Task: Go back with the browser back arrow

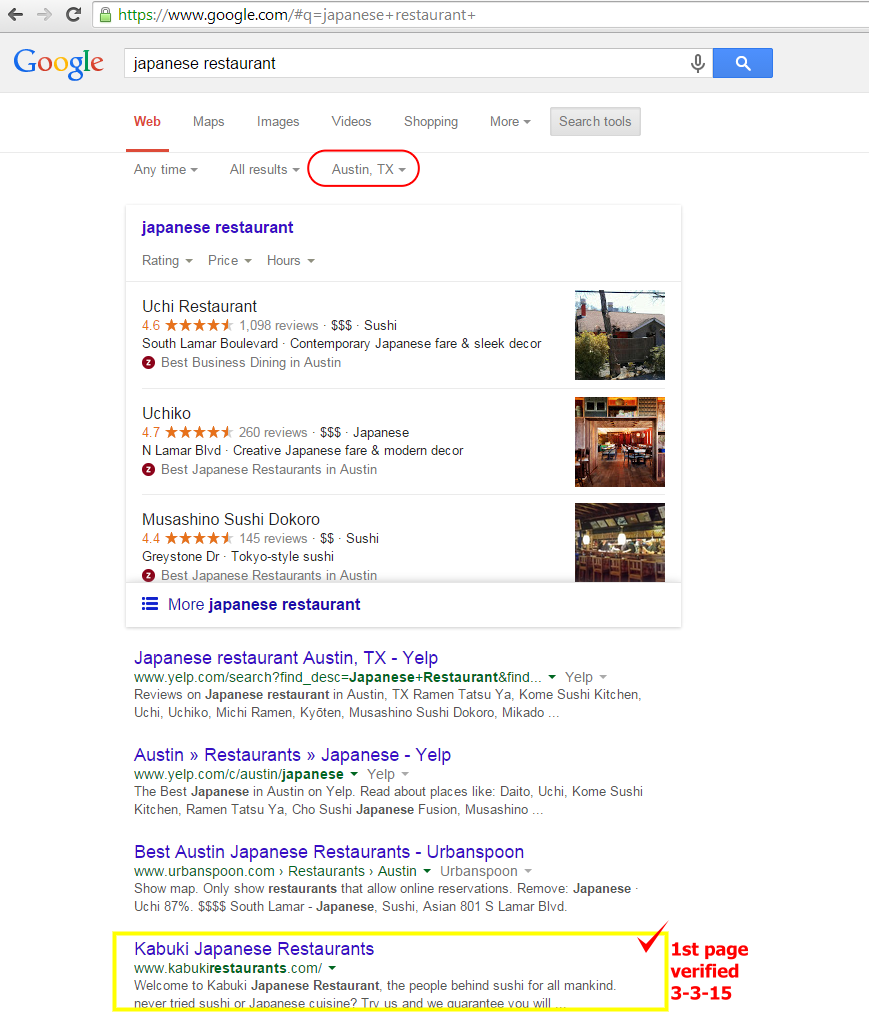Action: tap(16, 14)
